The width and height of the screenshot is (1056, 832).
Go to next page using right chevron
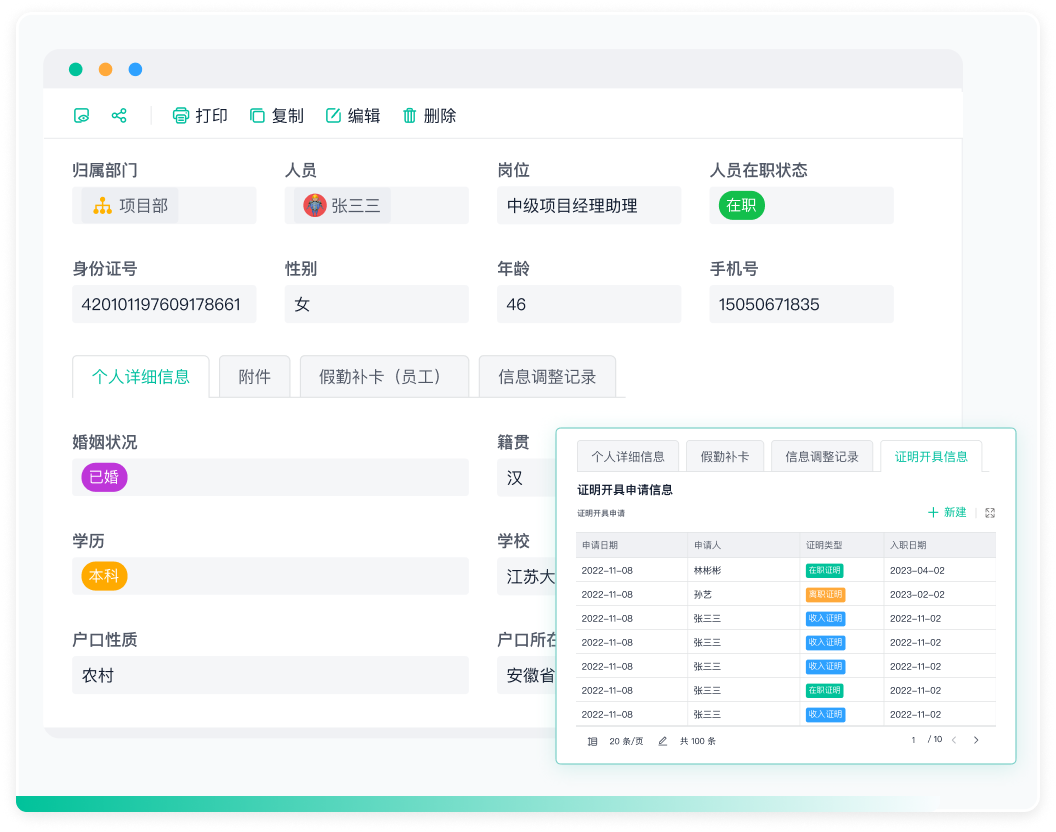coord(975,740)
